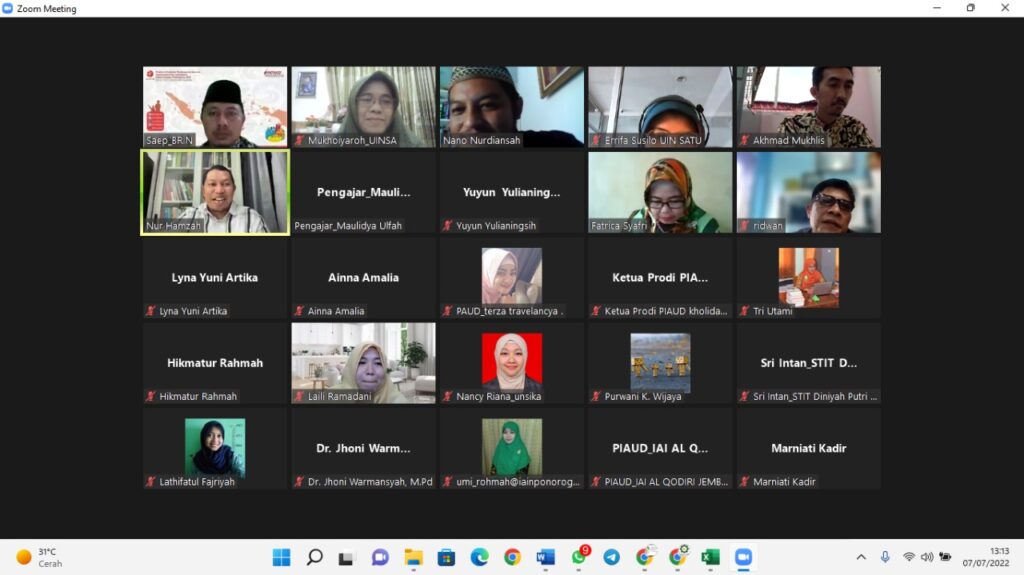Click the system tray microphone indicator
Image resolution: width=1024 pixels, height=575 pixels.
[885, 557]
